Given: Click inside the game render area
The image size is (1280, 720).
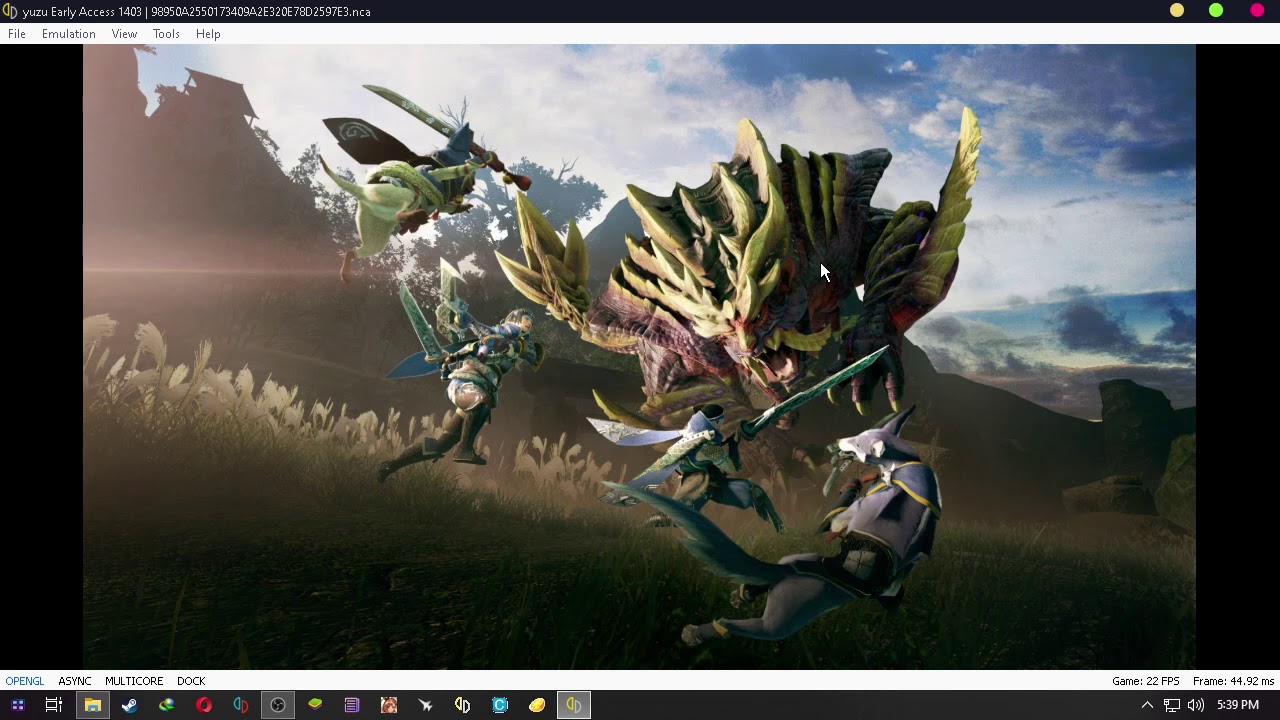Looking at the screenshot, I should (x=640, y=357).
